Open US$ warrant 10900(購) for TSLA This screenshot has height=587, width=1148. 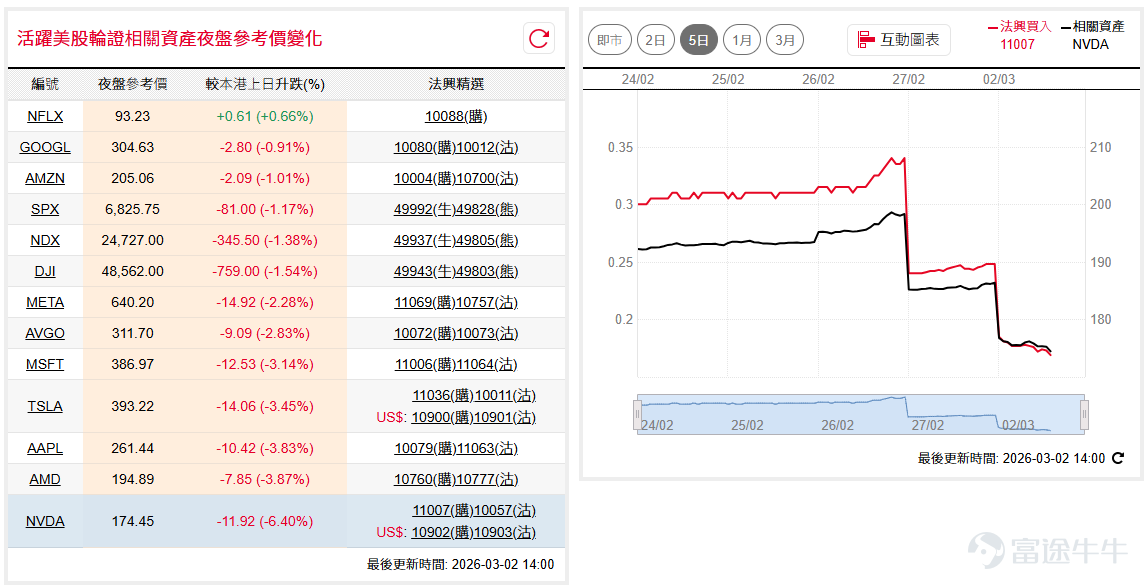(444, 416)
